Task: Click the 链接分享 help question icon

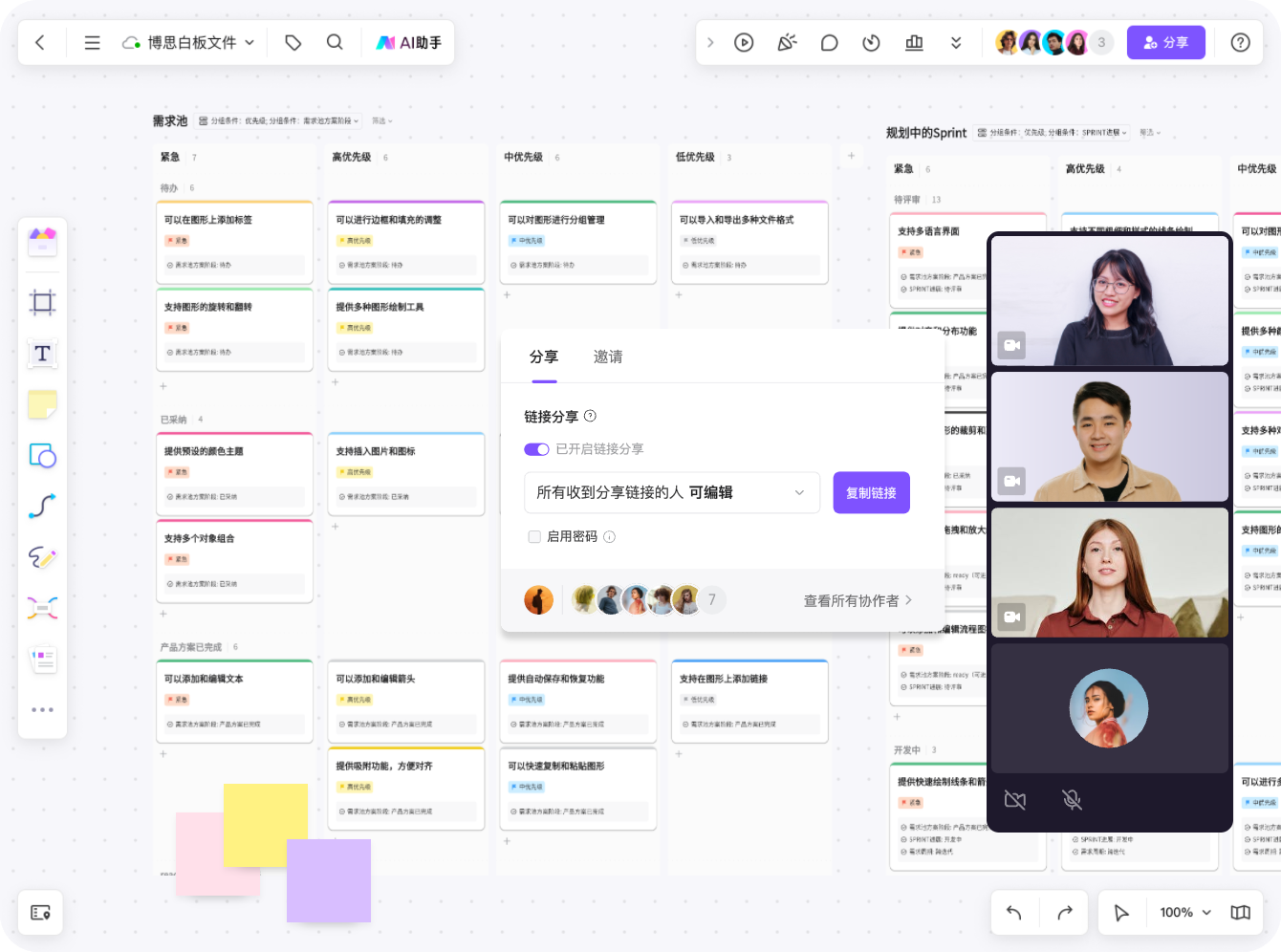Action: (x=590, y=416)
